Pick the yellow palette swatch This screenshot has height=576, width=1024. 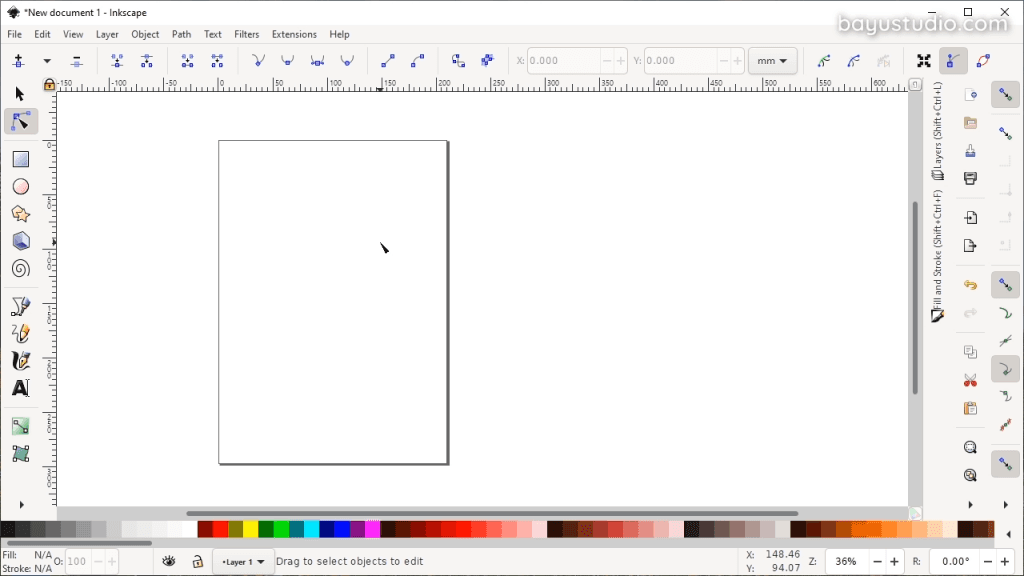(251, 529)
